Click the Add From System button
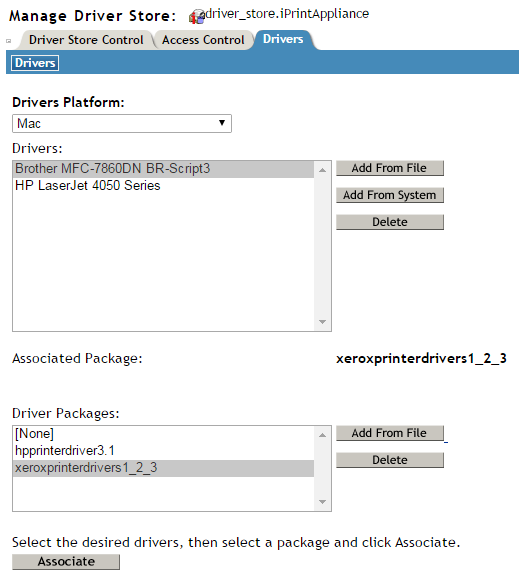This screenshot has height=583, width=519. [390, 195]
